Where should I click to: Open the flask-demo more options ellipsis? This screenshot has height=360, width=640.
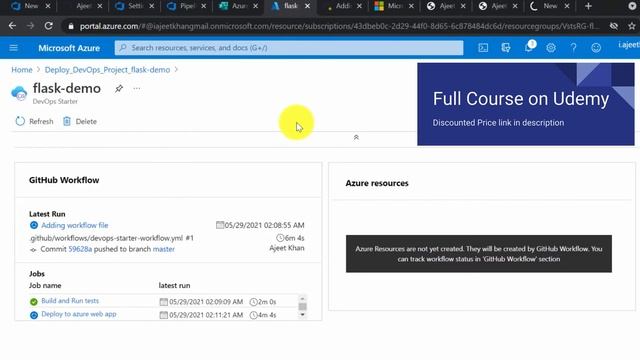(137, 88)
